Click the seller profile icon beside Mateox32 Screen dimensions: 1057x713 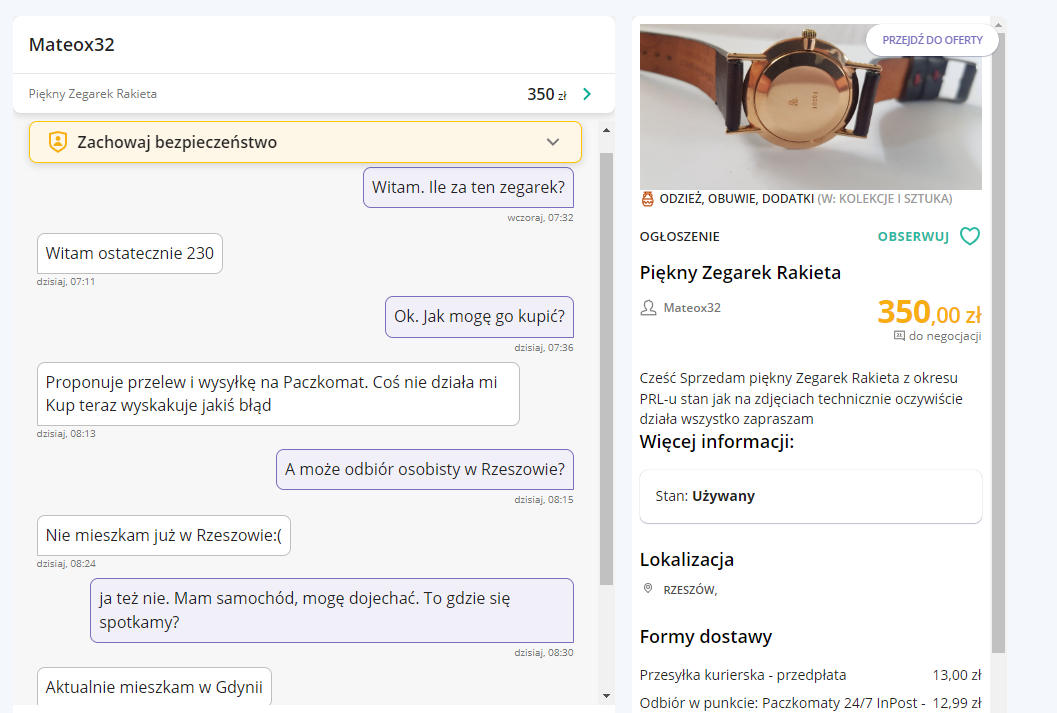pyautogui.click(x=648, y=308)
